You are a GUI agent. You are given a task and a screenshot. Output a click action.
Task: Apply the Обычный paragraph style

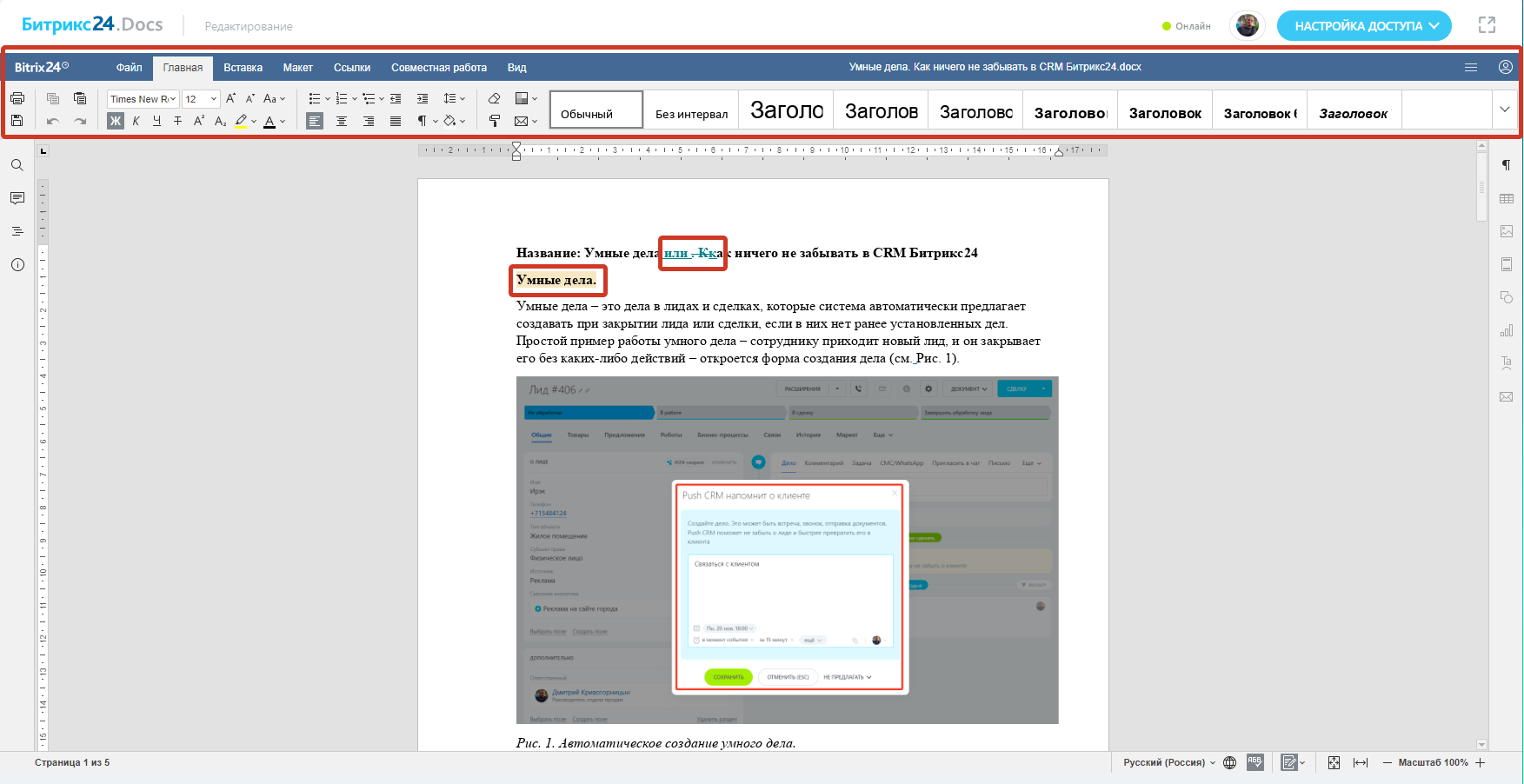(x=596, y=110)
